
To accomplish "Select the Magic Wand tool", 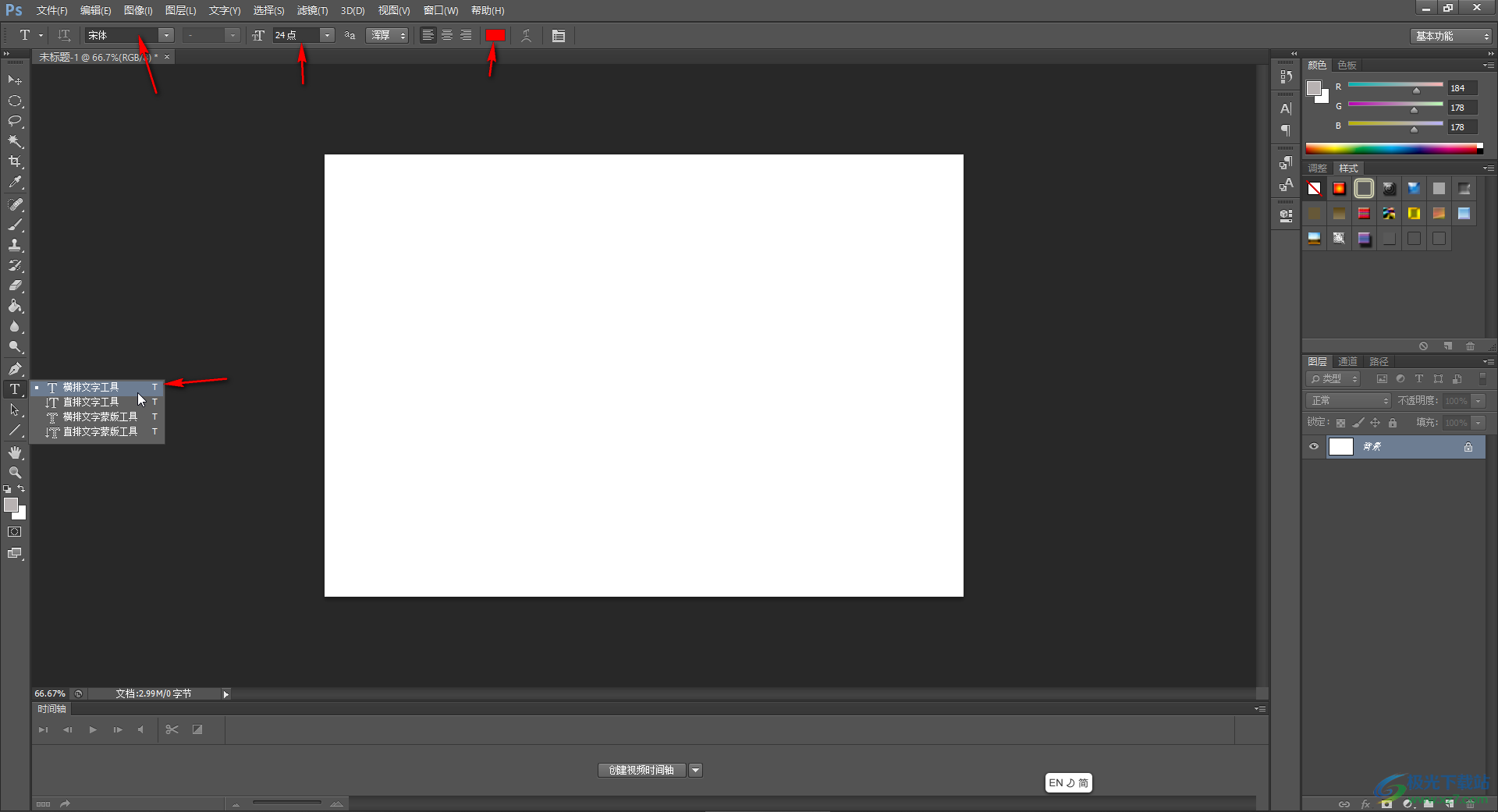I will [x=15, y=141].
